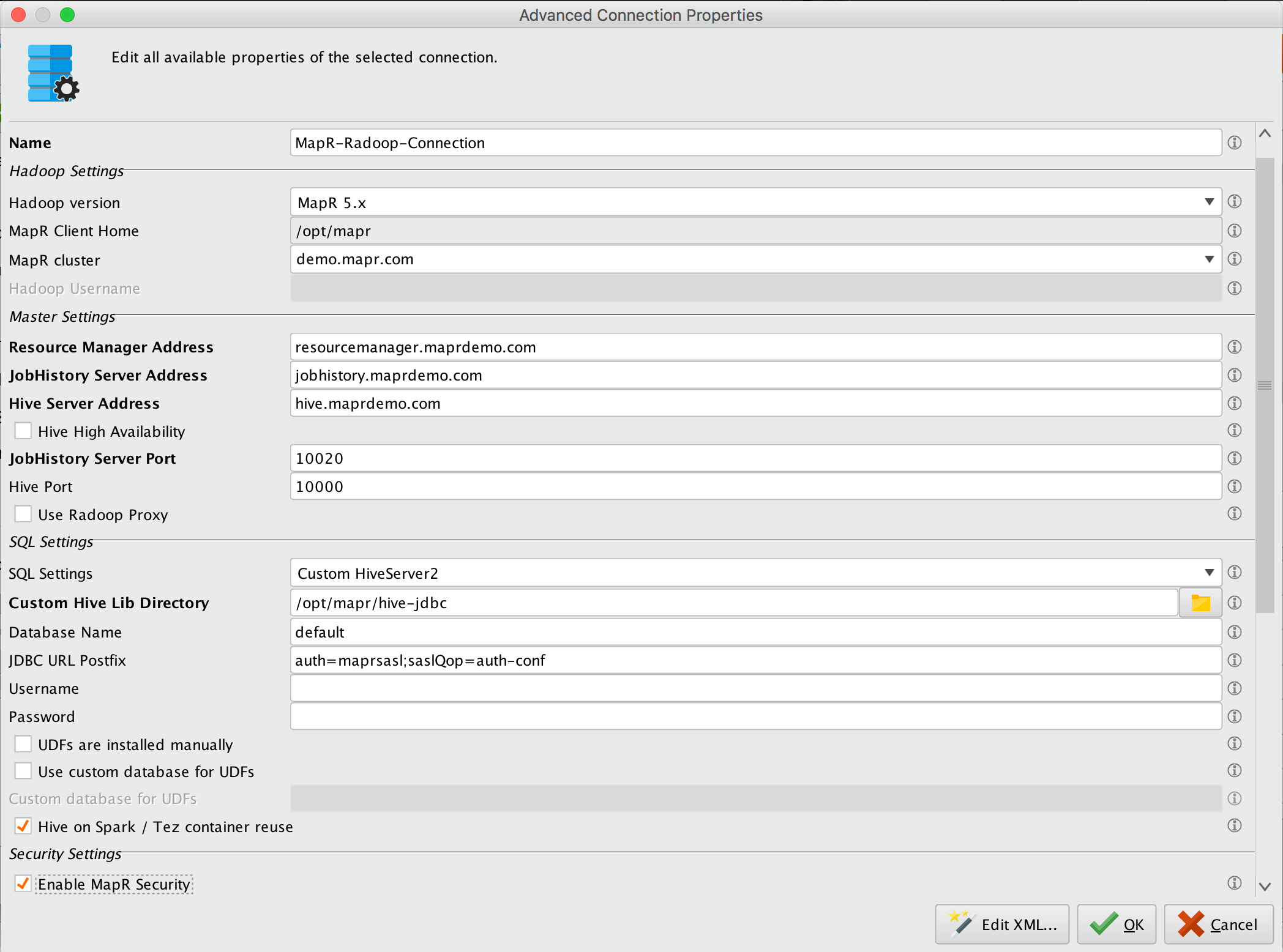The width and height of the screenshot is (1283, 952).
Task: Show info for Password field
Action: (x=1235, y=716)
